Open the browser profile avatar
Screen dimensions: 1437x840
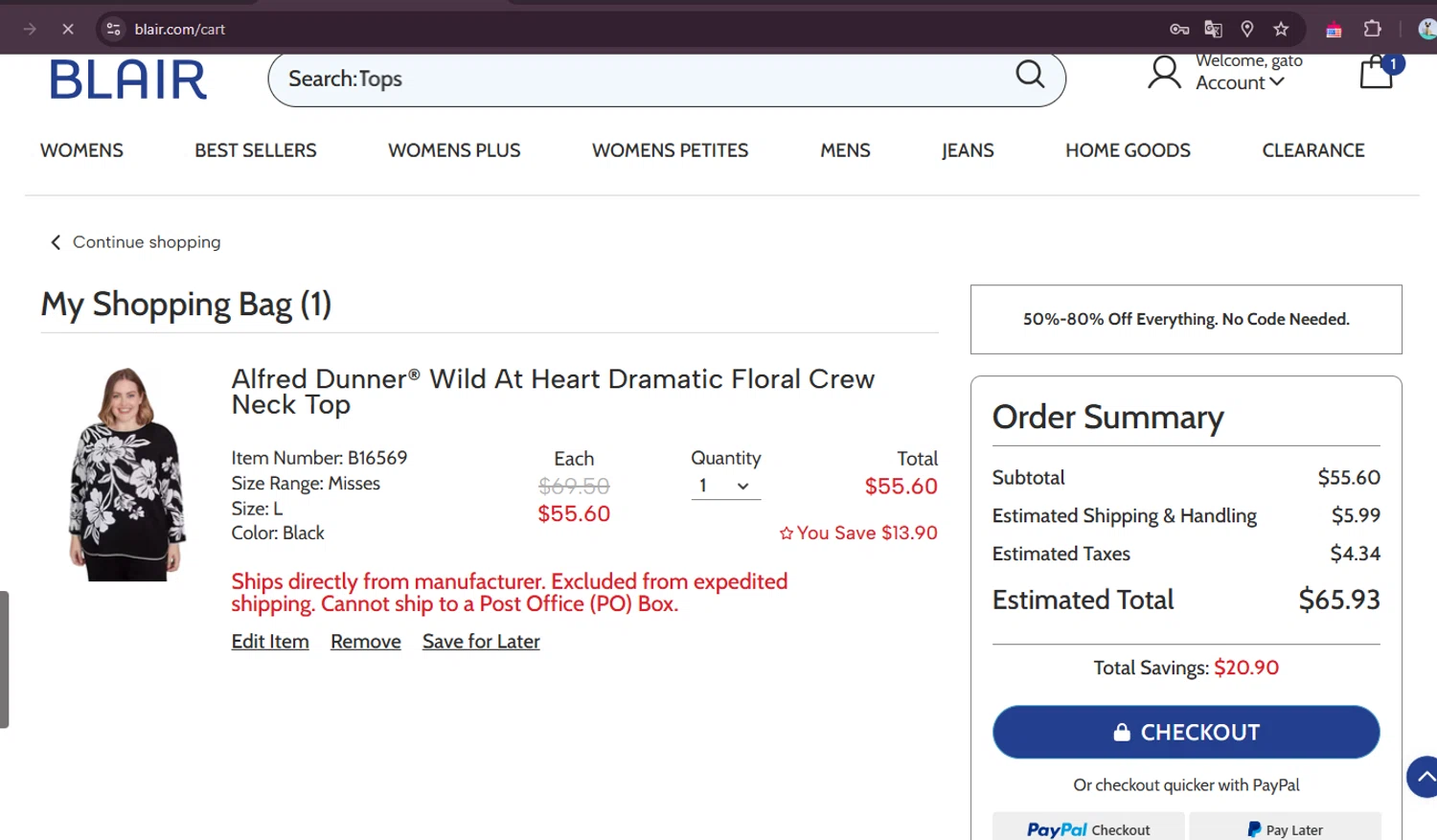coord(1426,29)
